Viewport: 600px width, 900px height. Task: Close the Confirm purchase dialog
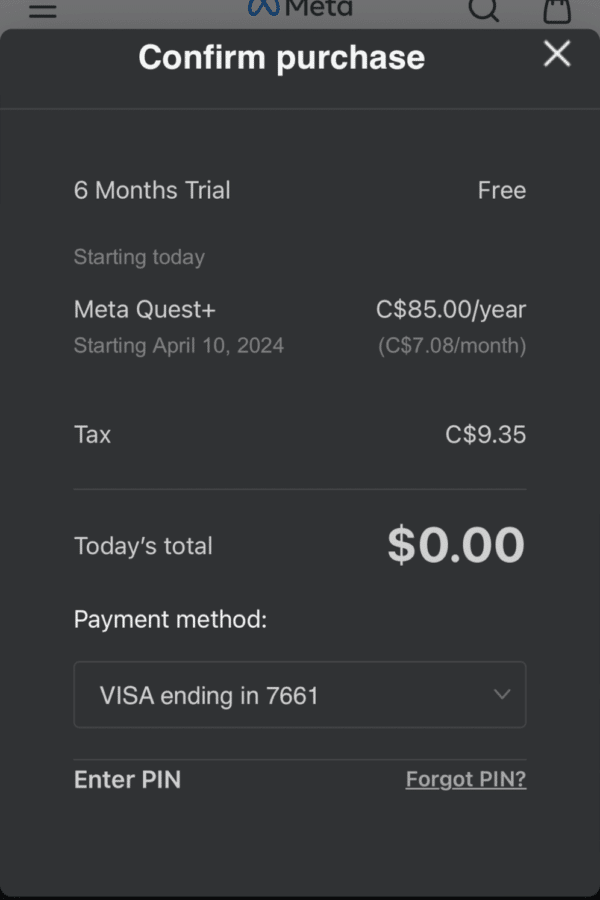point(557,54)
